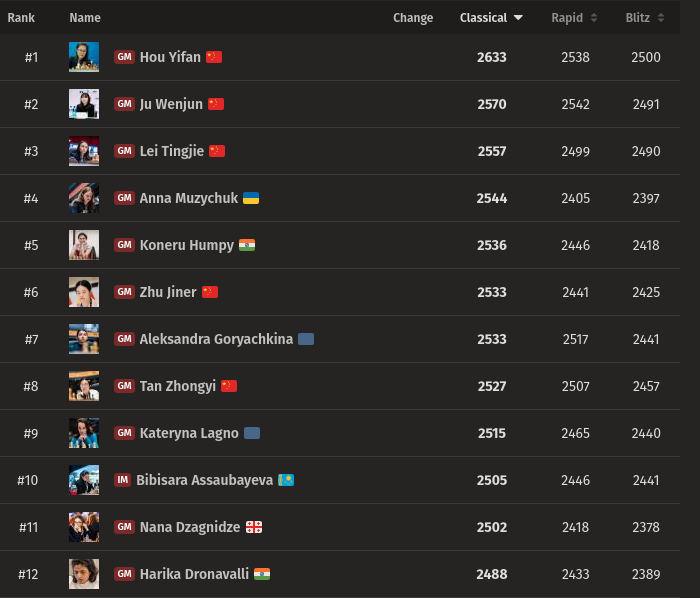Click India flag next to Koneru Humpy
This screenshot has width=700, height=598.
coord(247,245)
